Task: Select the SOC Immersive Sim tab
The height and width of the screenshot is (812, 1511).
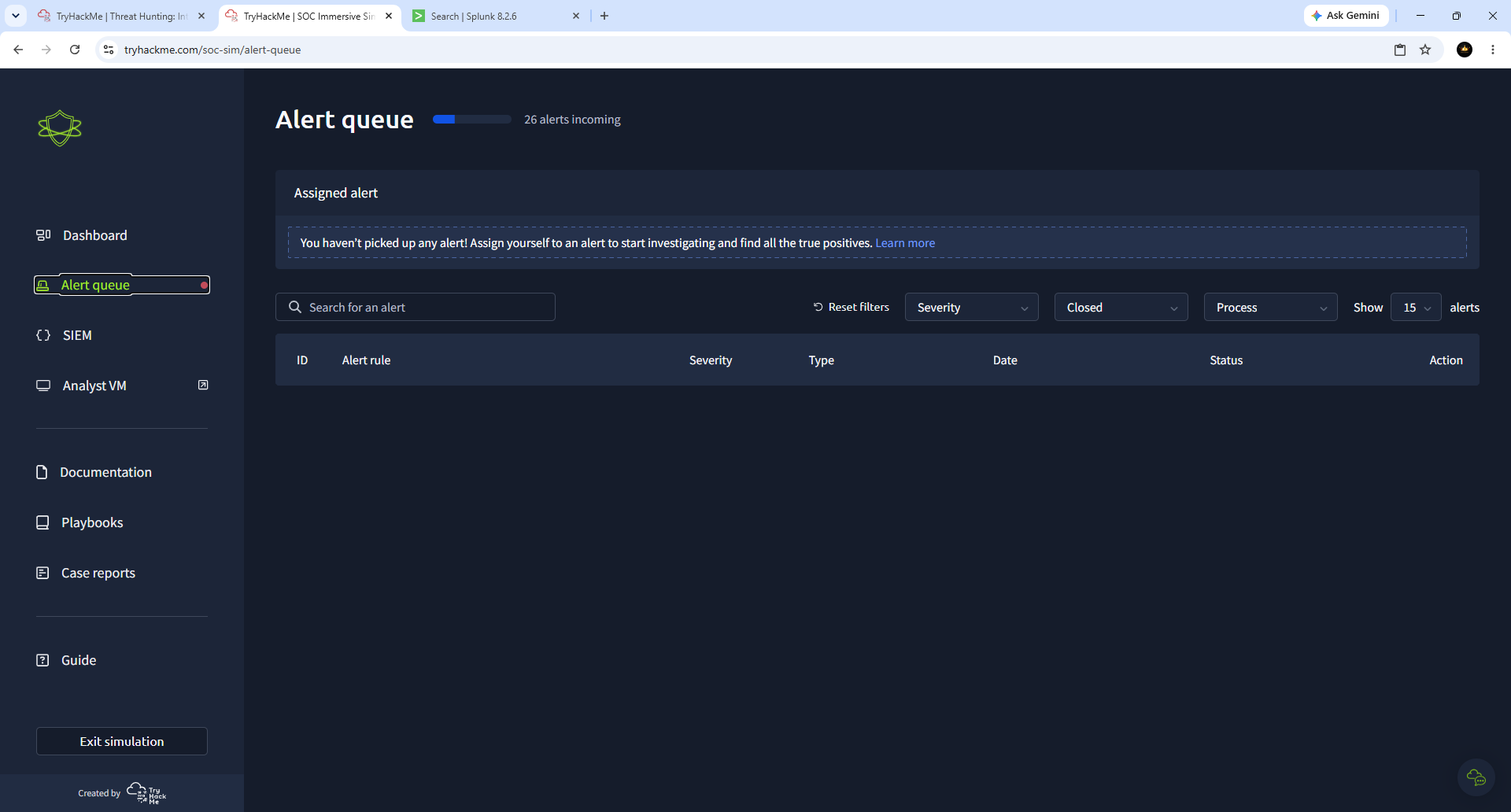Action: [x=308, y=16]
